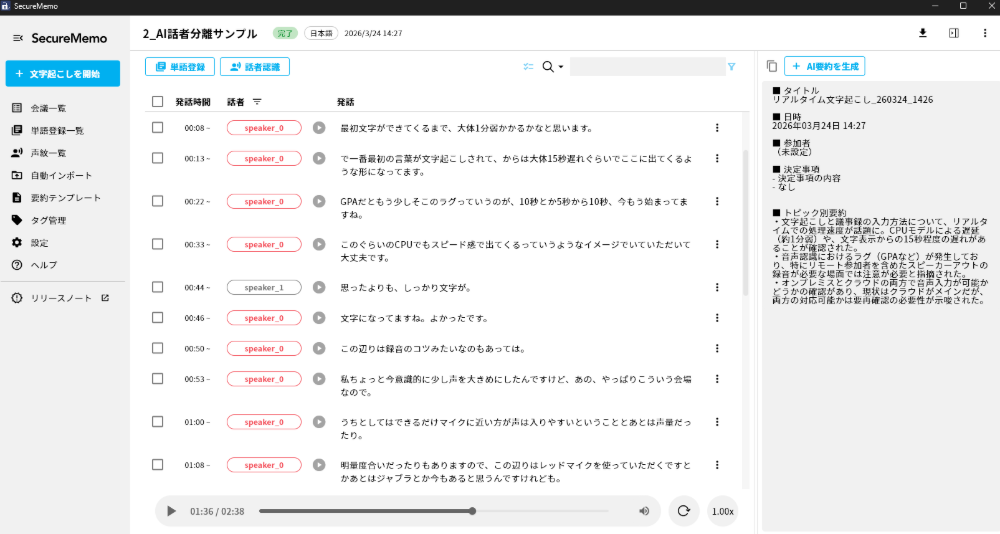Viewport: 1000px width, 534px height.
Task: Check the 00:50 row checkbox
Action: click(158, 348)
